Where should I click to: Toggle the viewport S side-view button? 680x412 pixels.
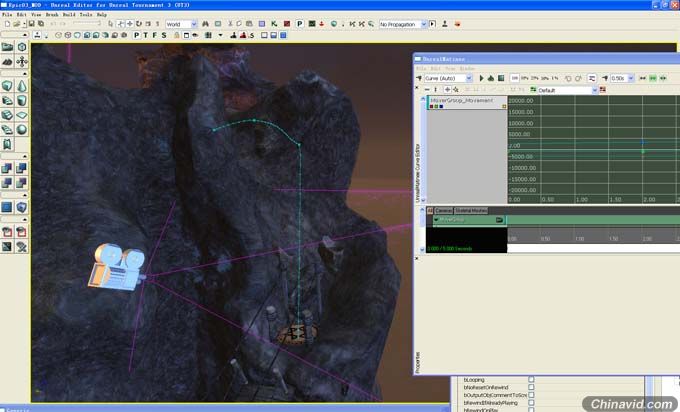pyautogui.click(x=164, y=35)
